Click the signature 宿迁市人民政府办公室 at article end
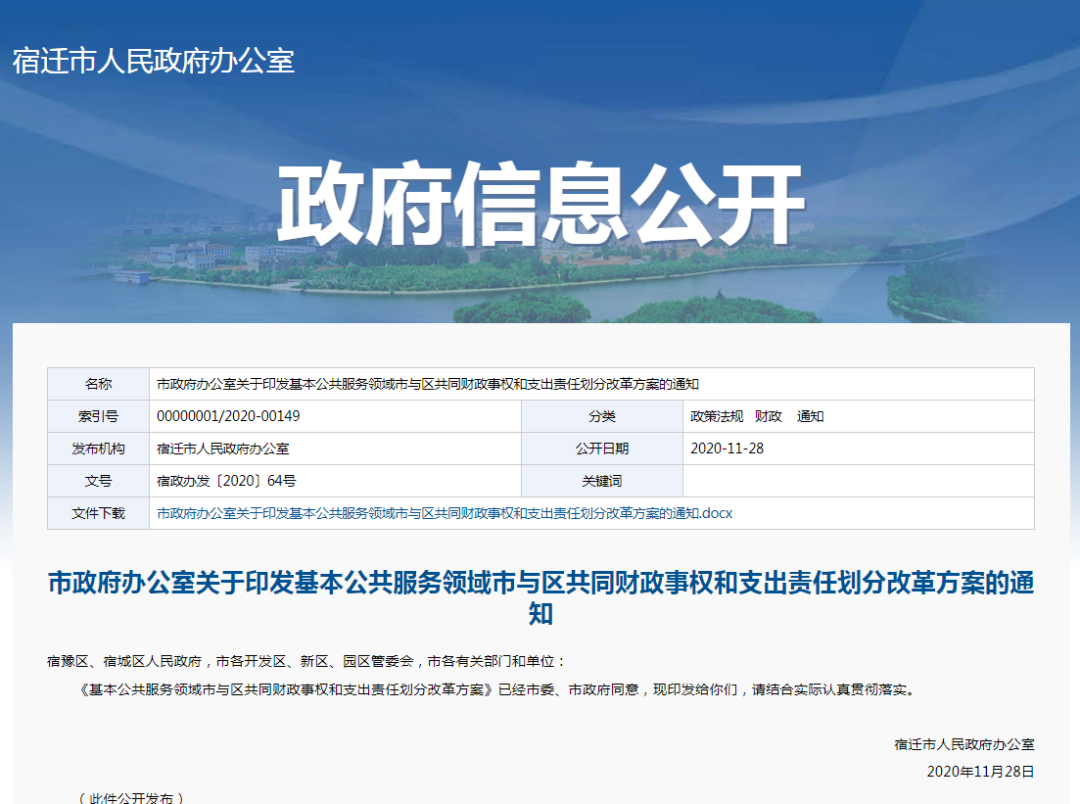Viewport: 1080px width, 804px height. 964,744
